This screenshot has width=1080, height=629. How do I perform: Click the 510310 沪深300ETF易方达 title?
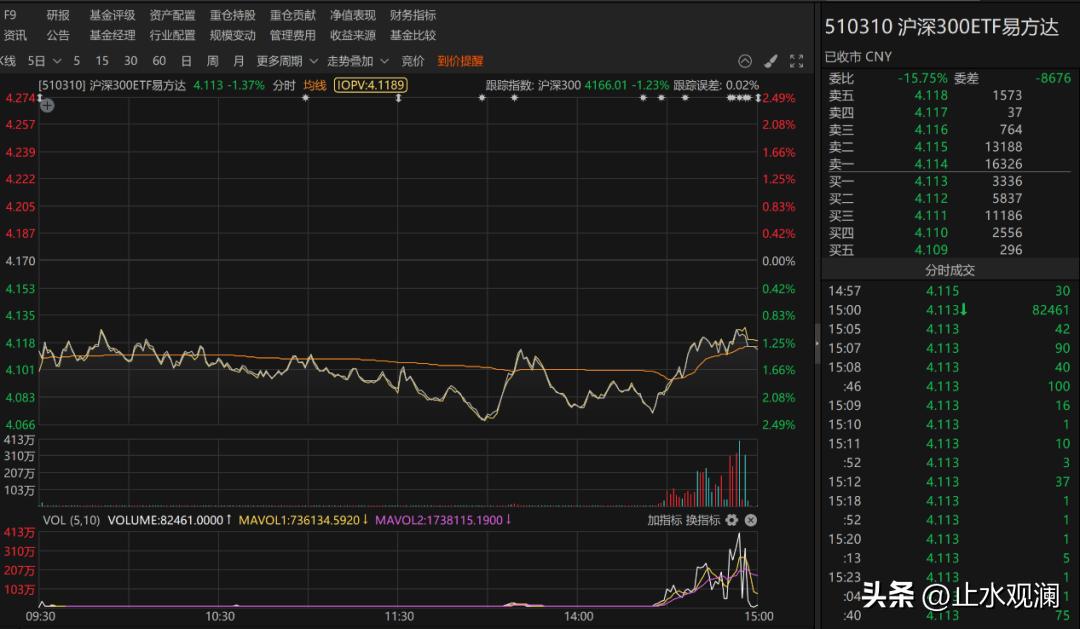click(942, 27)
